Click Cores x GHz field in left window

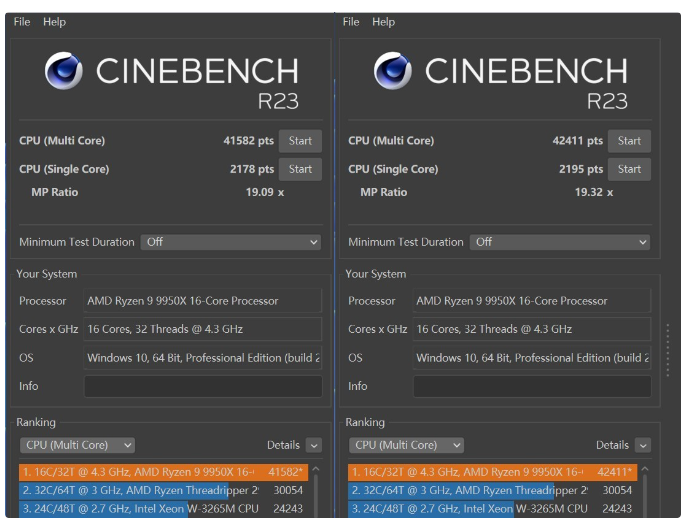[203, 329]
